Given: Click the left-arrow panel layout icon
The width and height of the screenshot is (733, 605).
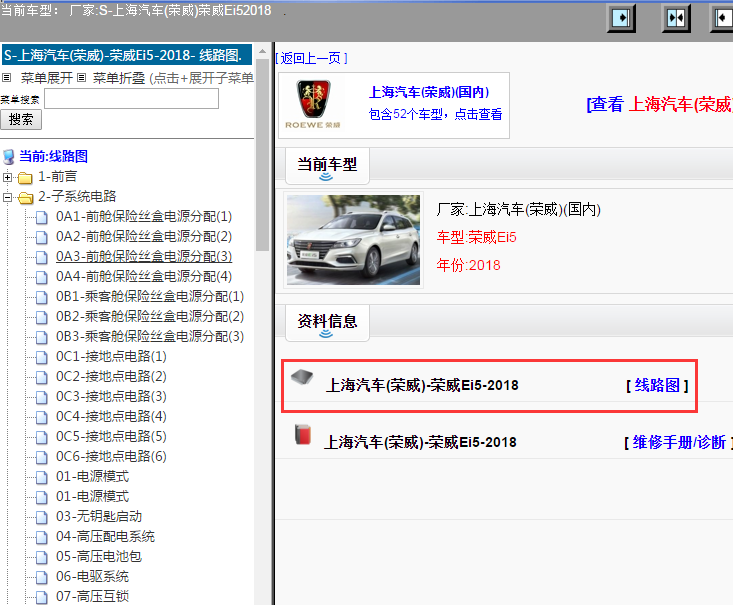Looking at the screenshot, I should [722, 18].
